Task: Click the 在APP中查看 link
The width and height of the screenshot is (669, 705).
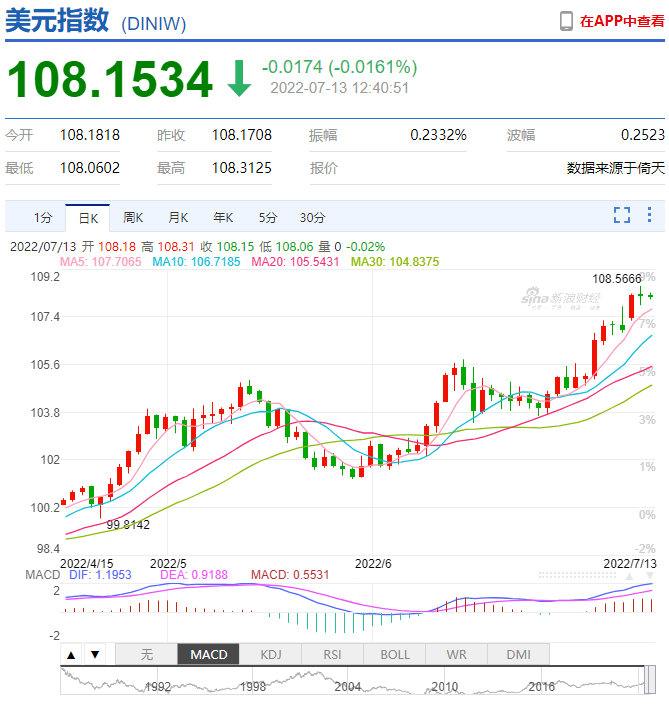Action: click(x=621, y=21)
